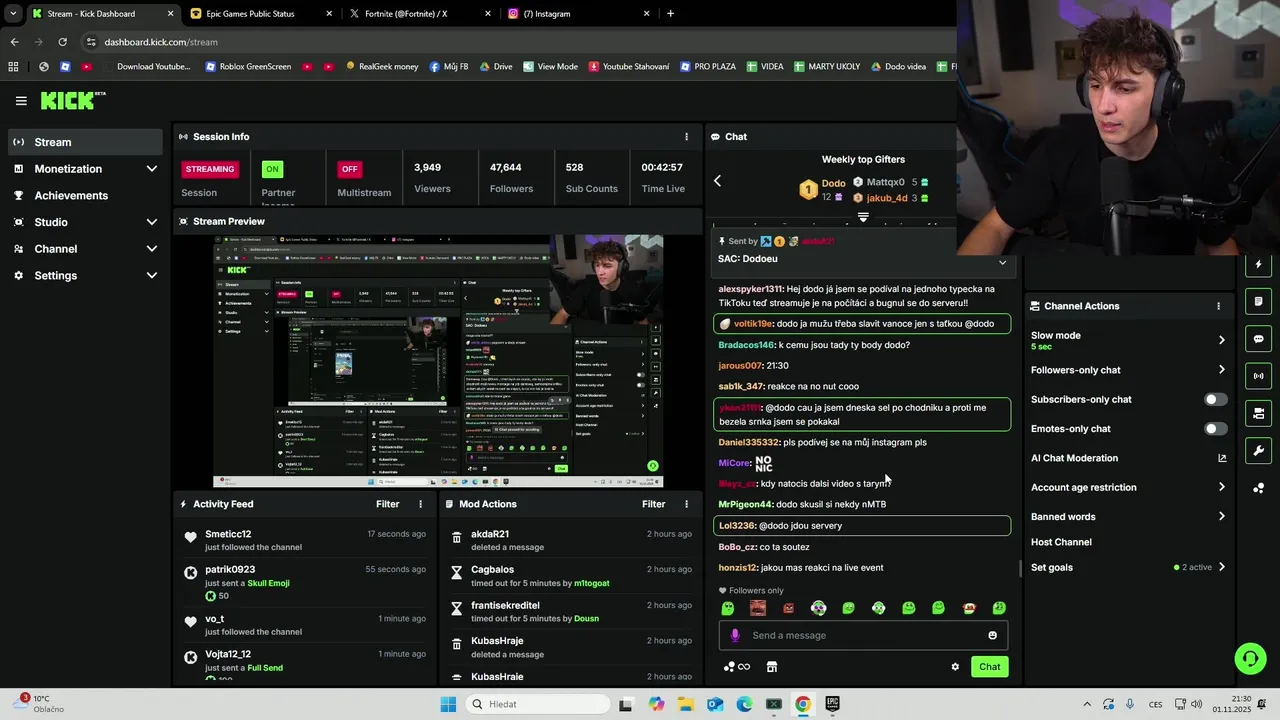1280x720 pixels.
Task: Open the weather widget showing 10°C
Action: point(40,704)
